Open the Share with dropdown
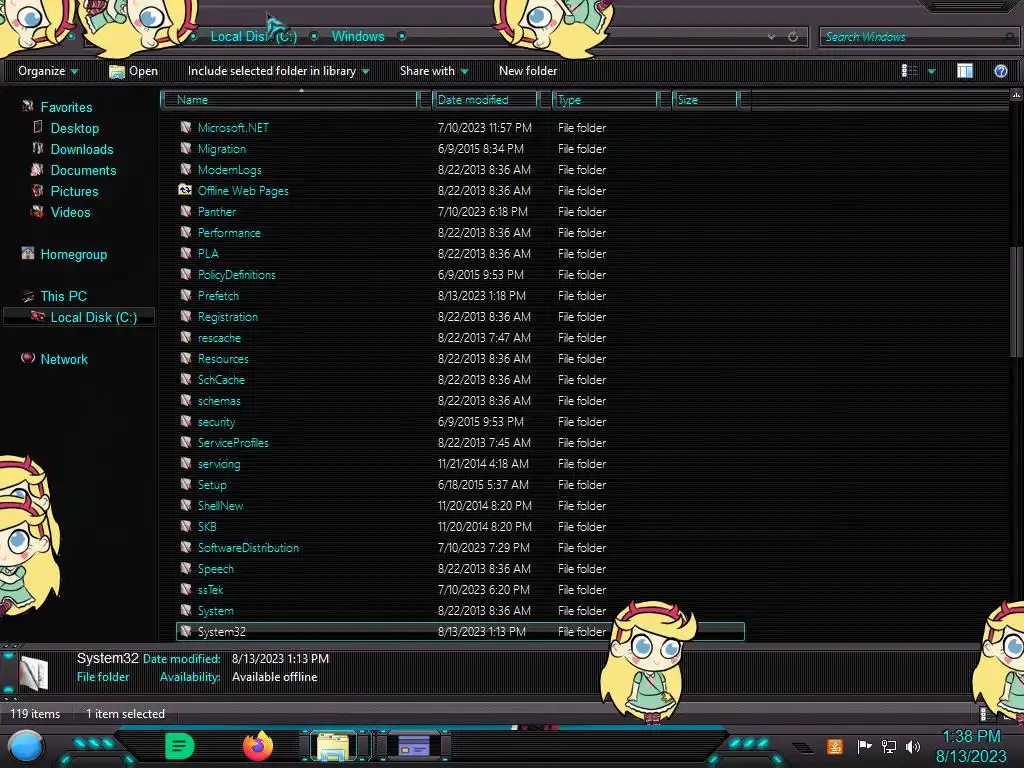Viewport: 1024px width, 768px height. (434, 71)
